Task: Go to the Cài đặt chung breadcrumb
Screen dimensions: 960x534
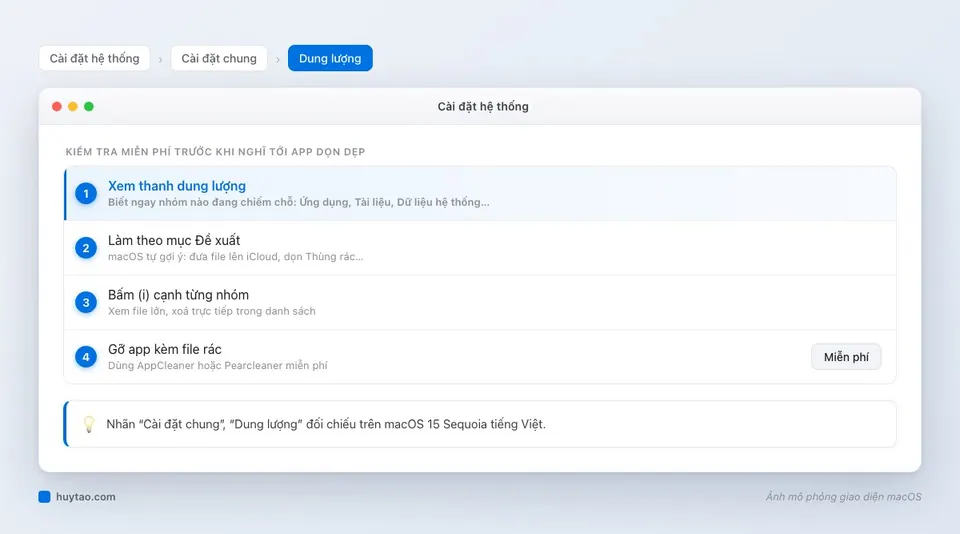Action: click(x=219, y=58)
